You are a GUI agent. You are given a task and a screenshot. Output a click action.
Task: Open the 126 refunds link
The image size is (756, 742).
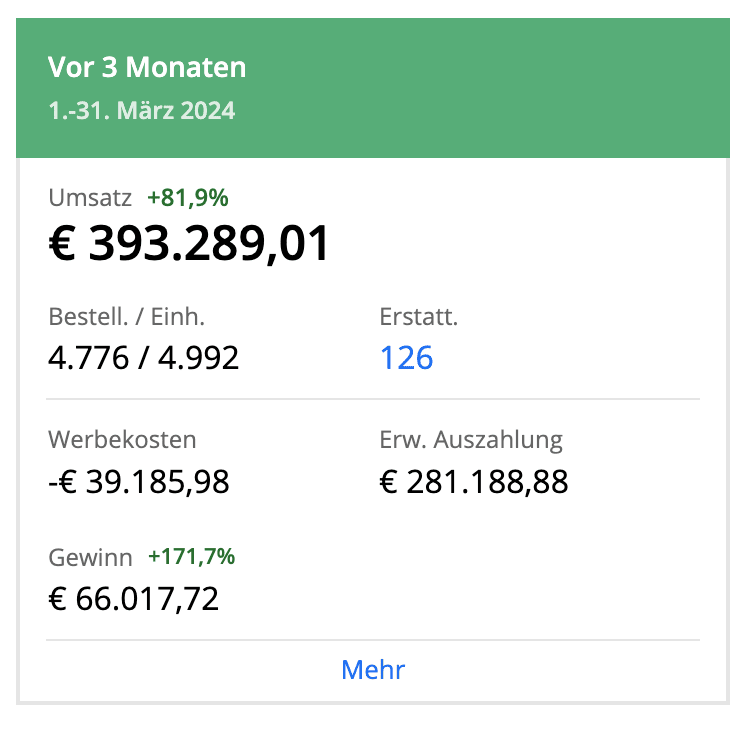coord(406,357)
